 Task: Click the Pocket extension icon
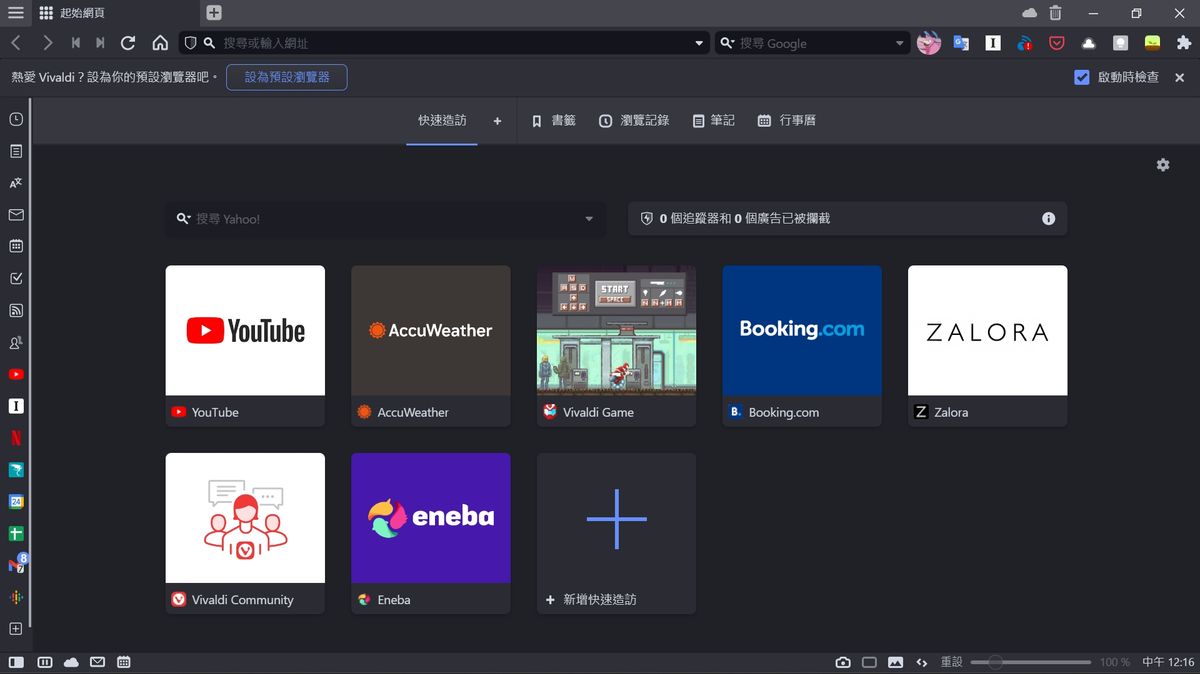[x=1057, y=43]
